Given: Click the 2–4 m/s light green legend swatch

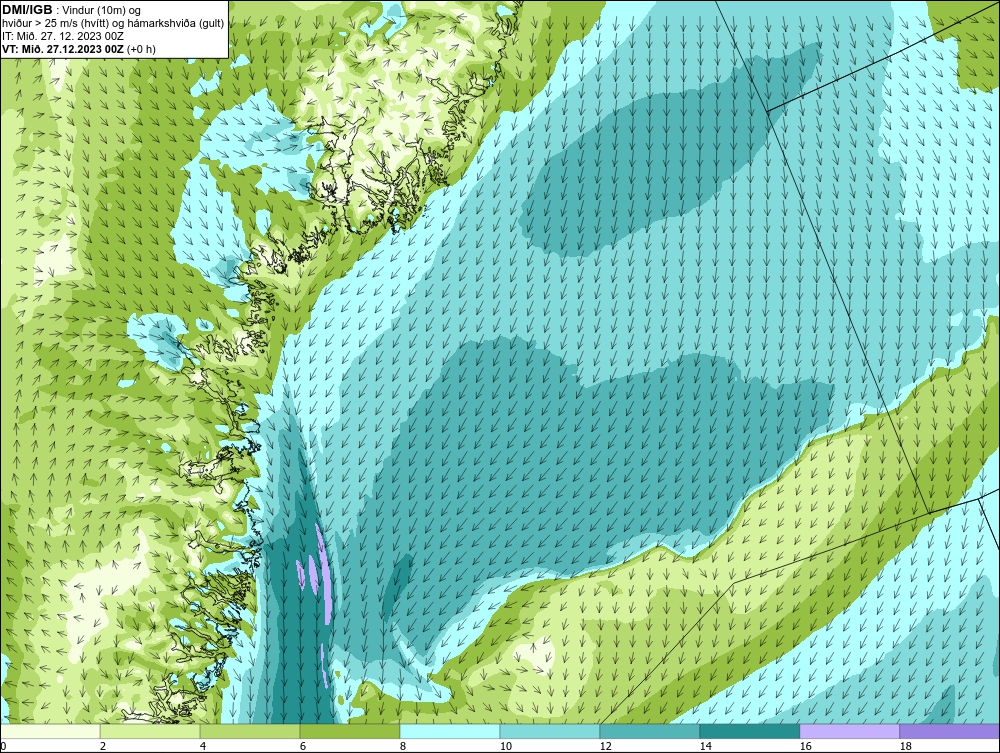Looking at the screenshot, I should [x=150, y=731].
